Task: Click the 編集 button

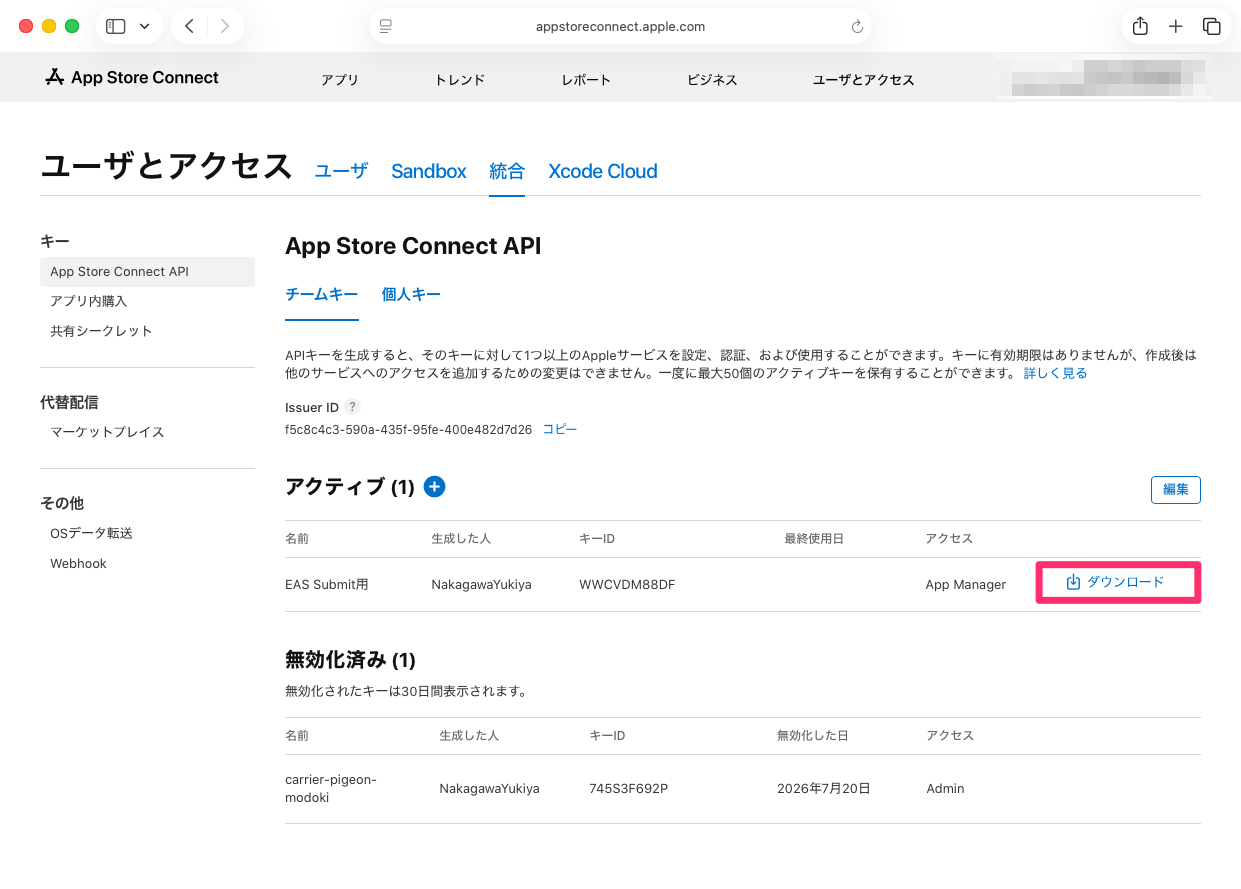Action: coord(1176,490)
